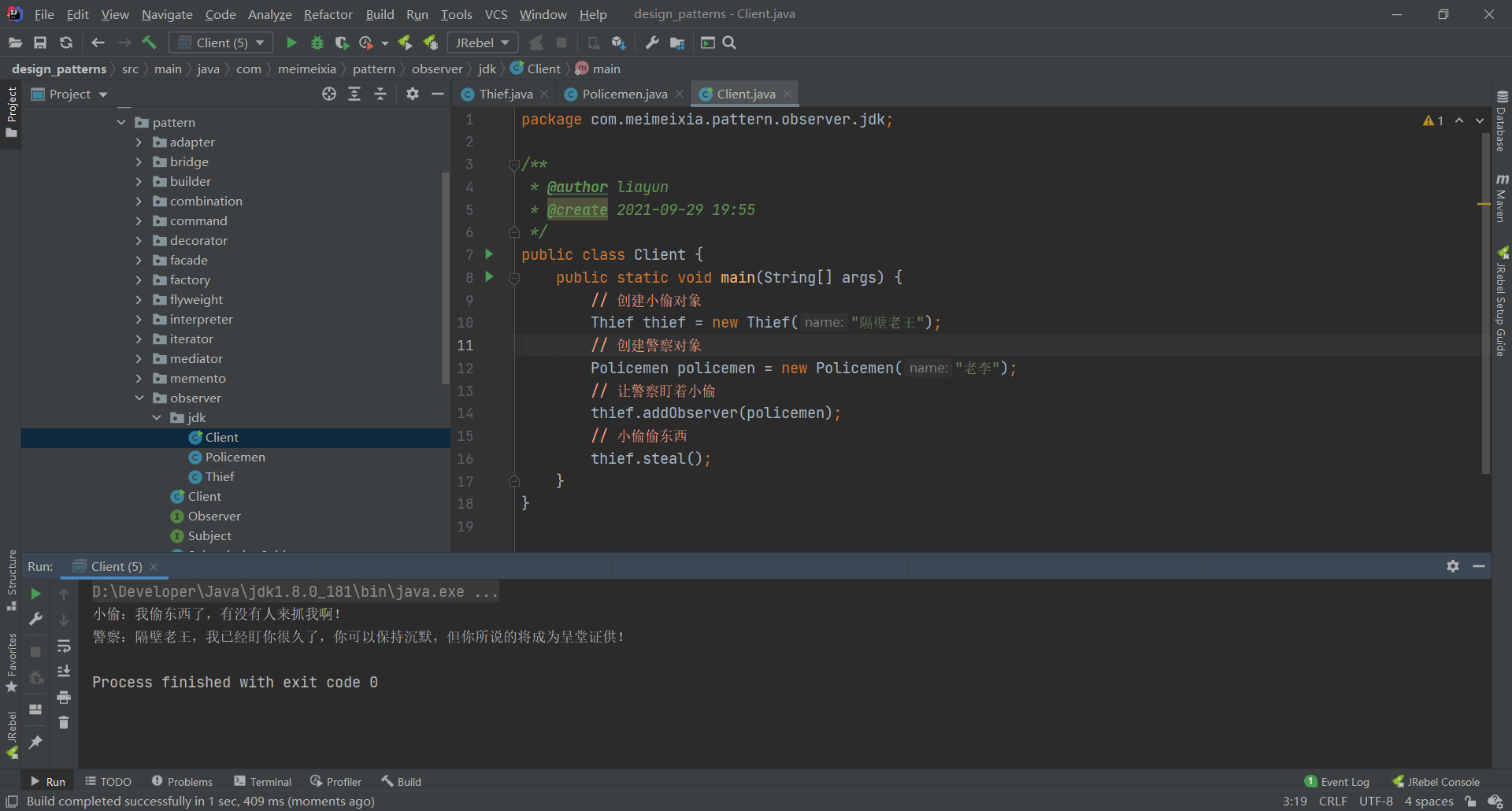Expand the factory folder
The image size is (1512, 811).
tap(139, 280)
